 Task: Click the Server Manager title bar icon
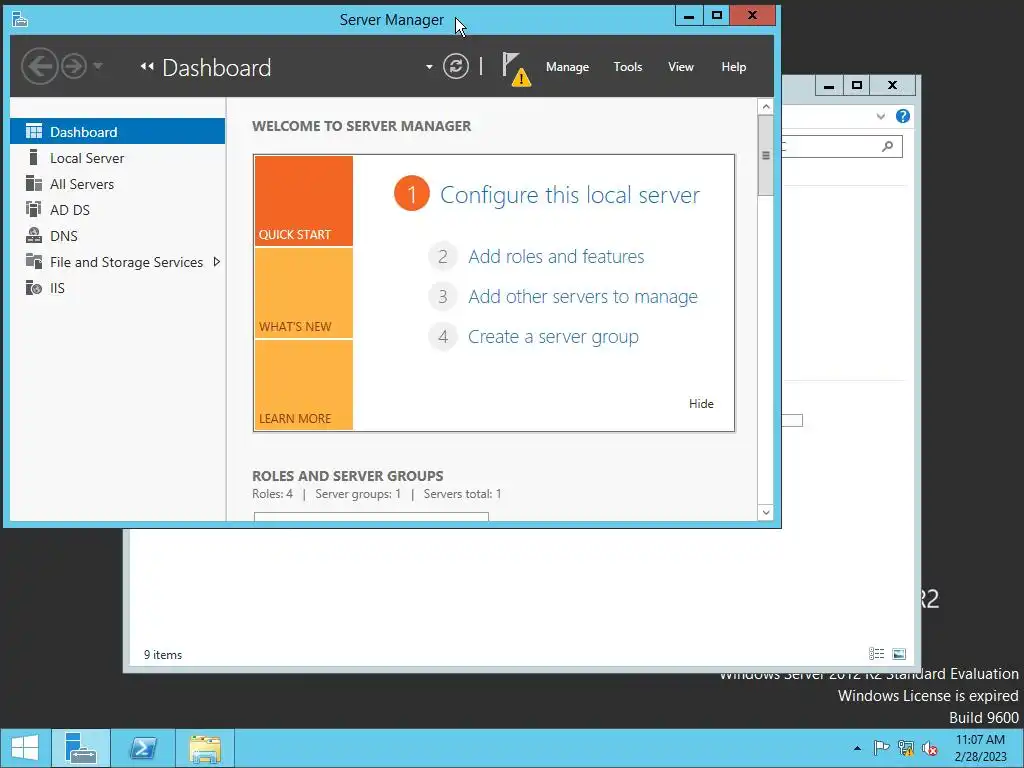click(20, 20)
